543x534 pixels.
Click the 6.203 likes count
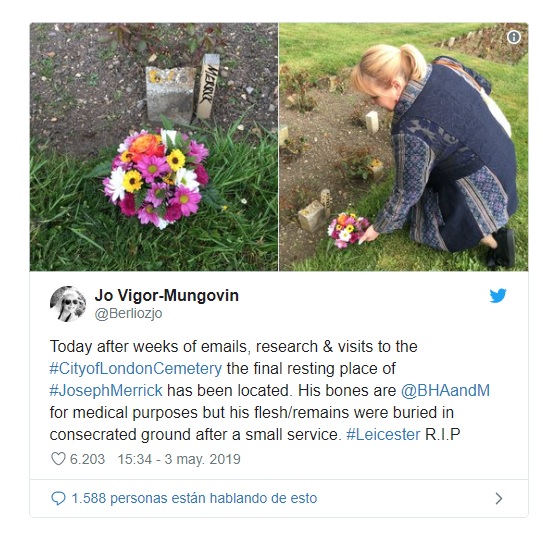tap(87, 459)
